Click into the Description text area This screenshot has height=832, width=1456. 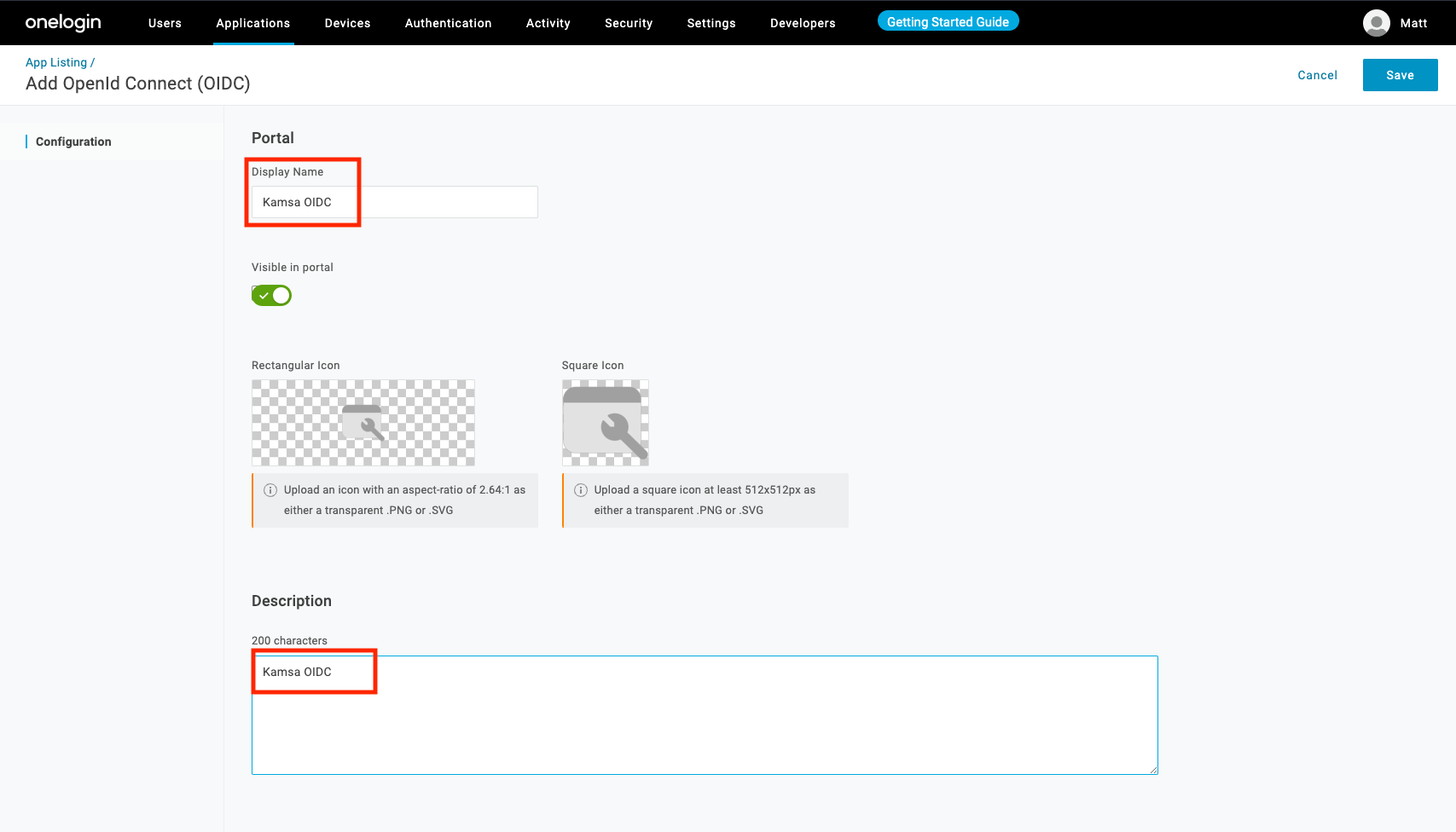(705, 715)
